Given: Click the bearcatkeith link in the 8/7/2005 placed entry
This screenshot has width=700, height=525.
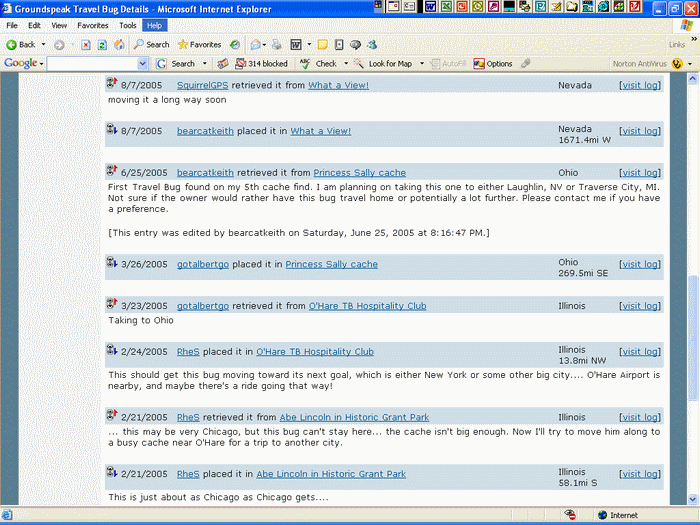Looking at the screenshot, I should [205, 131].
